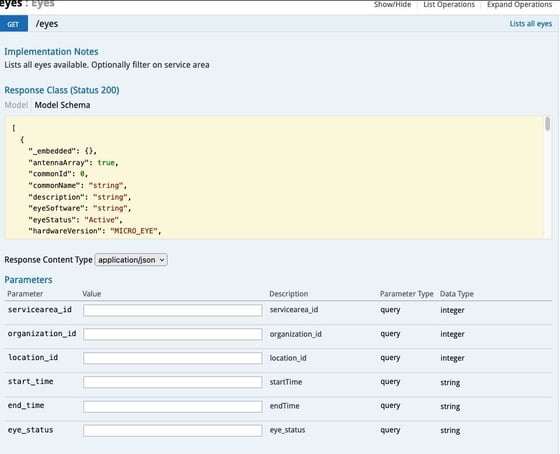
Task: Switch to the Model tab
Action: 16,105
